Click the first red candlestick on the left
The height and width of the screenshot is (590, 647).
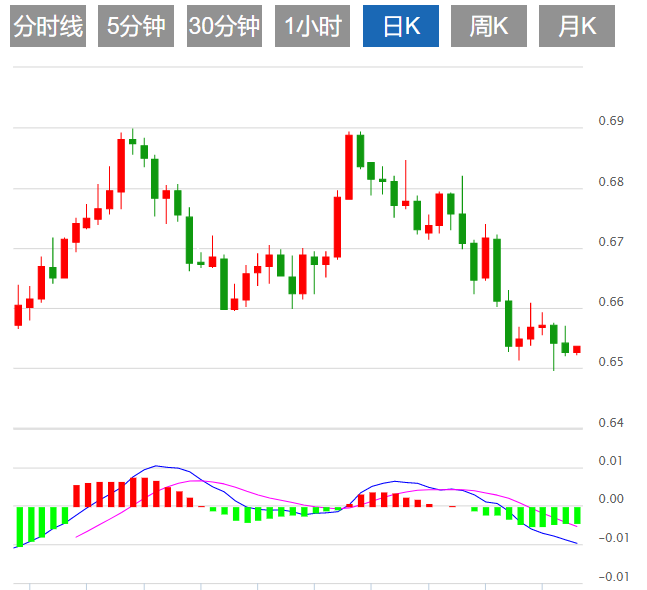tap(18, 315)
